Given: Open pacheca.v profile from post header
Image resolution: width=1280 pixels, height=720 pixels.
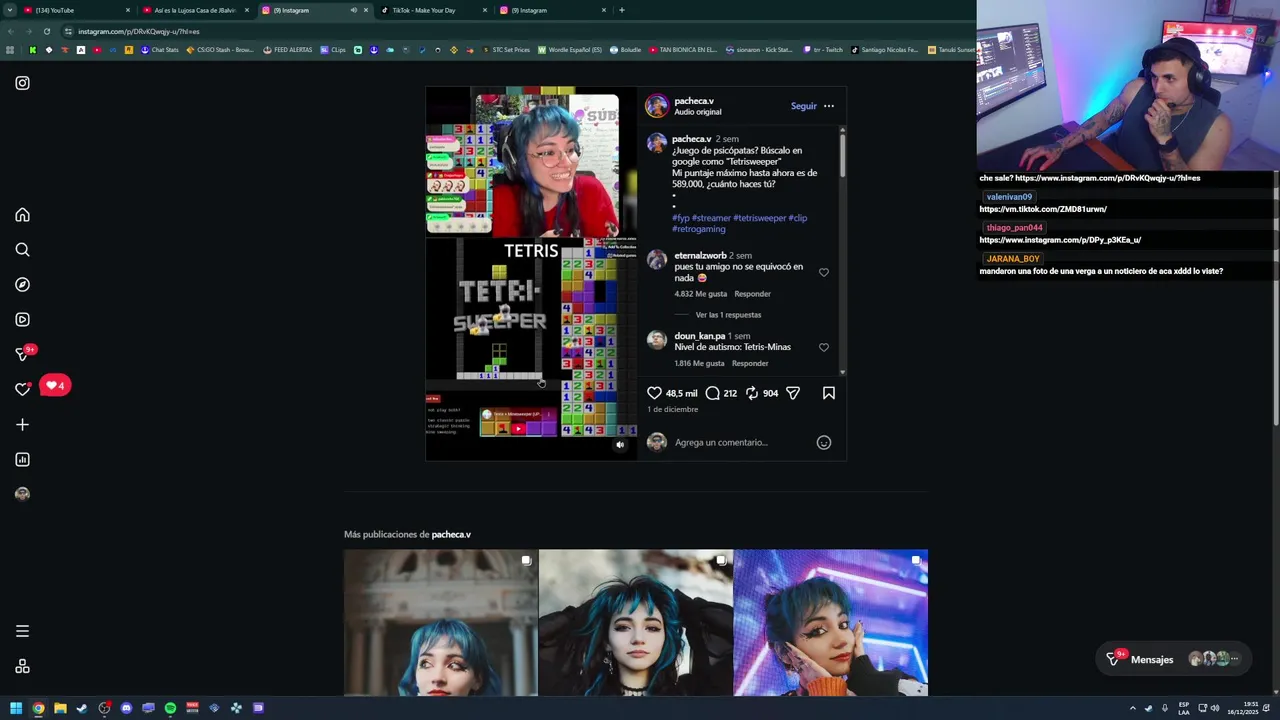Looking at the screenshot, I should (694, 101).
